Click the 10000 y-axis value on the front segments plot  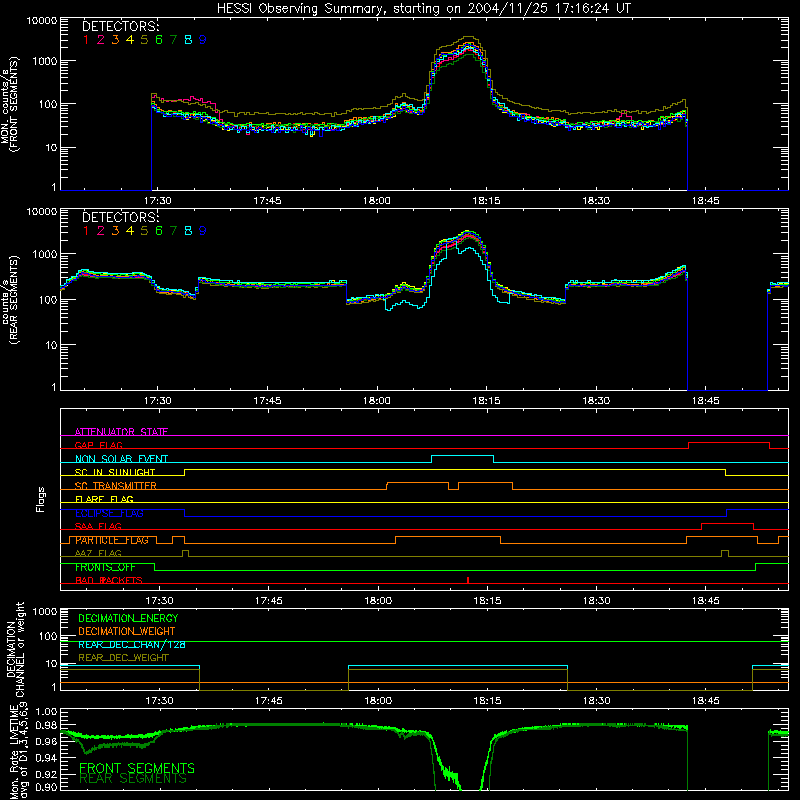pos(42,20)
